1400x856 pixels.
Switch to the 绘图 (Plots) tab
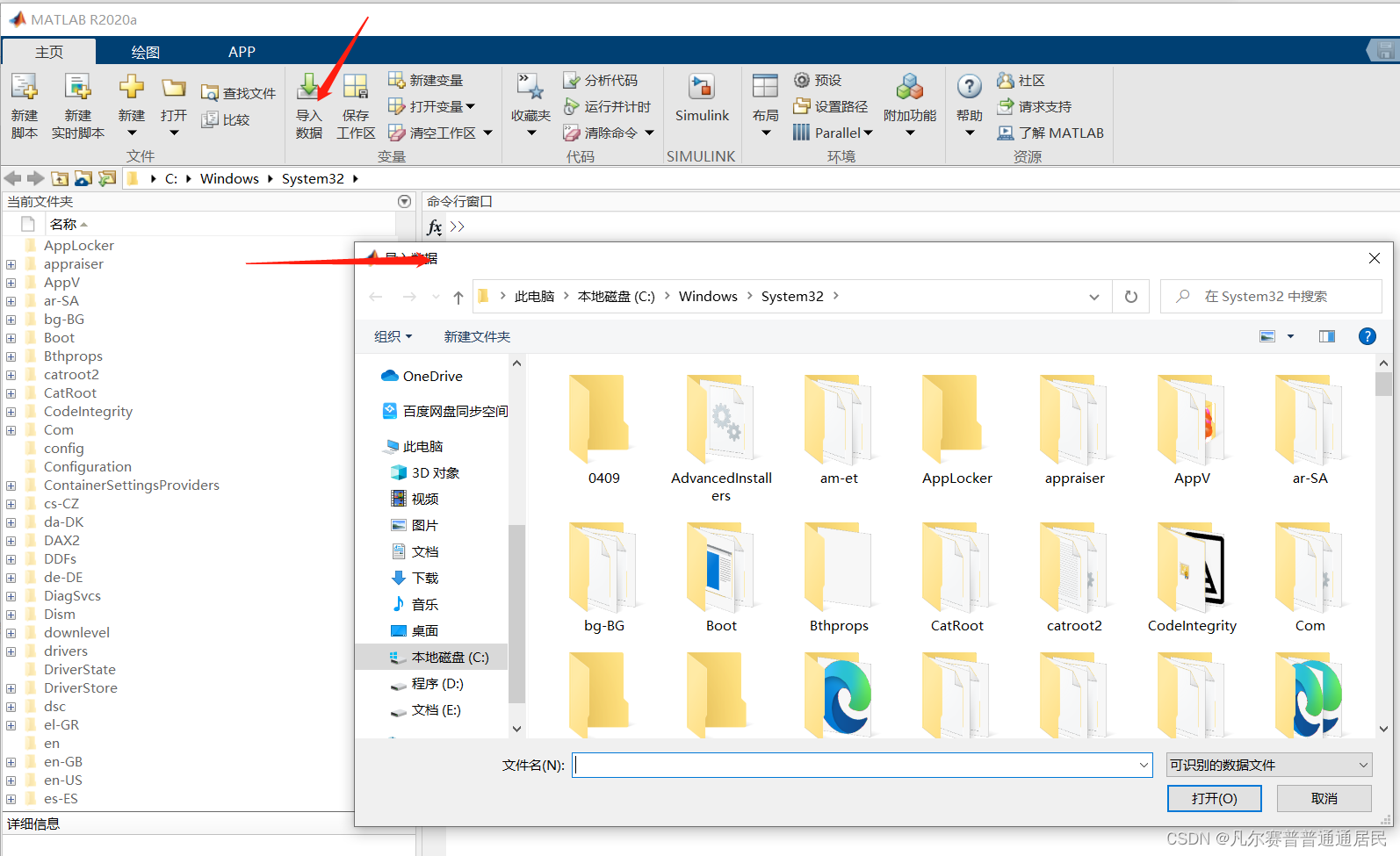(x=146, y=52)
